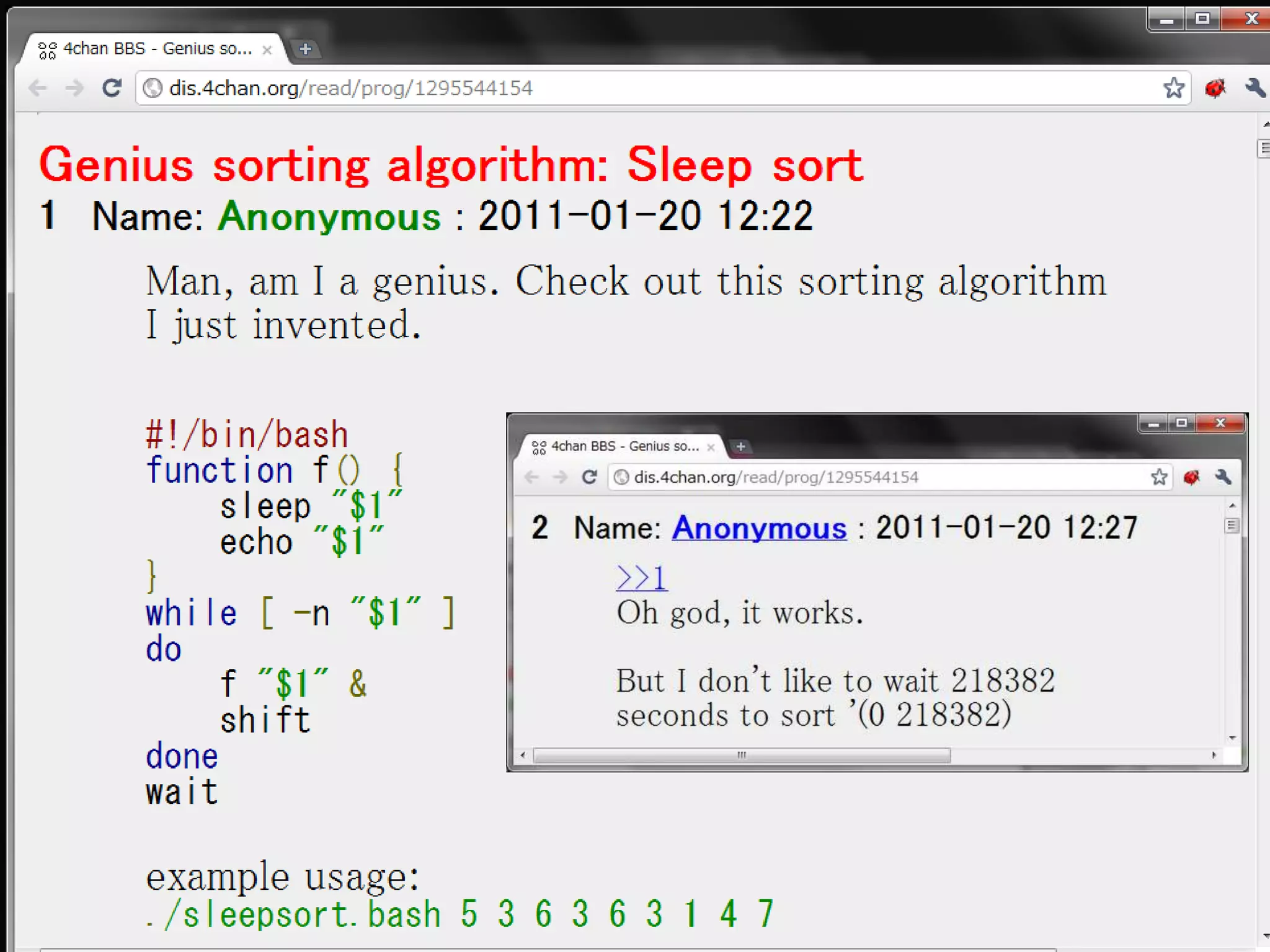Viewport: 1270px width, 952px height.
Task: Bookmark page with main star icon
Action: click(1173, 88)
